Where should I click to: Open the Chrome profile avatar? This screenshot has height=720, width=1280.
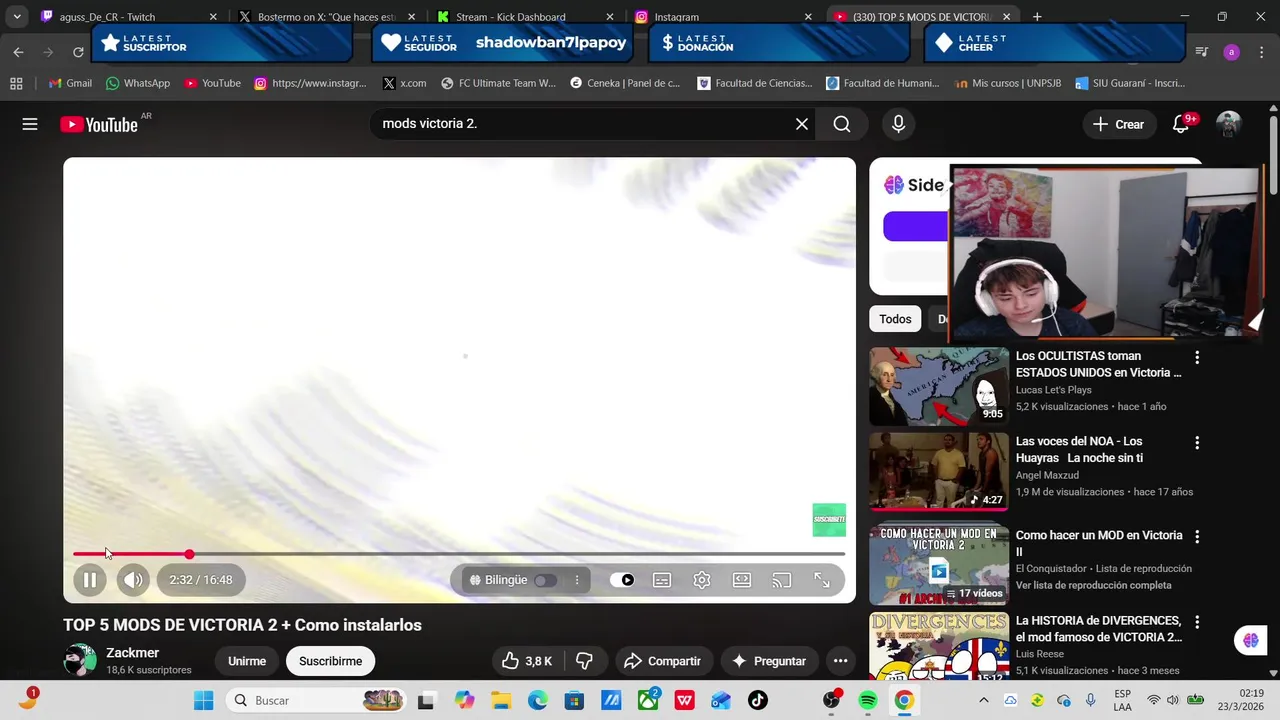click(x=1231, y=52)
